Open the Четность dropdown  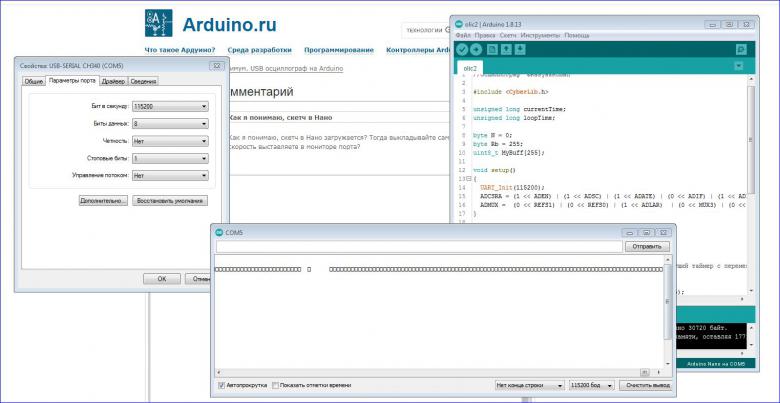click(x=170, y=141)
